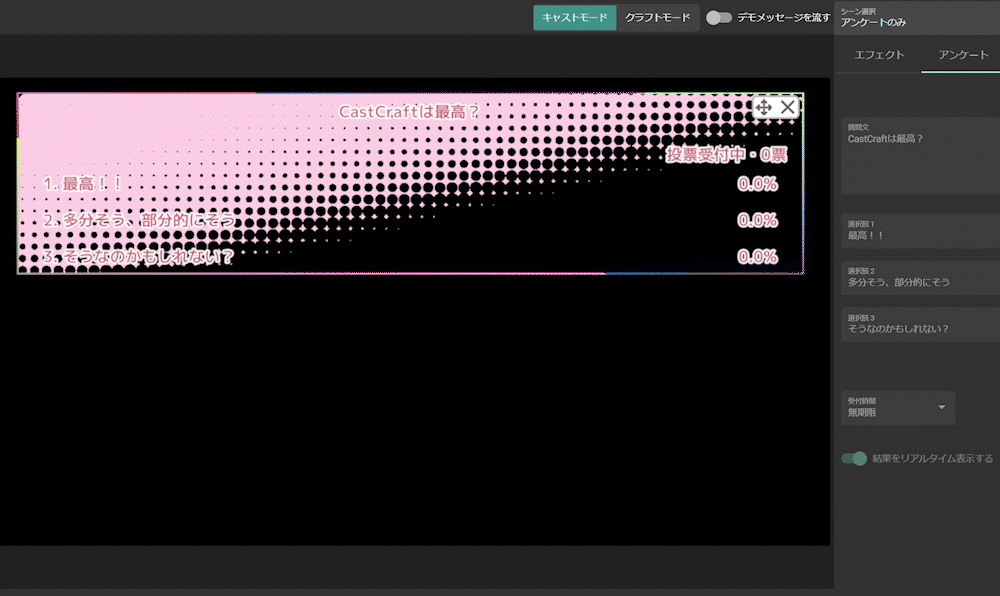Screen dimensions: 1000x596
Task: Open the エフェクト tab
Action: [879, 55]
